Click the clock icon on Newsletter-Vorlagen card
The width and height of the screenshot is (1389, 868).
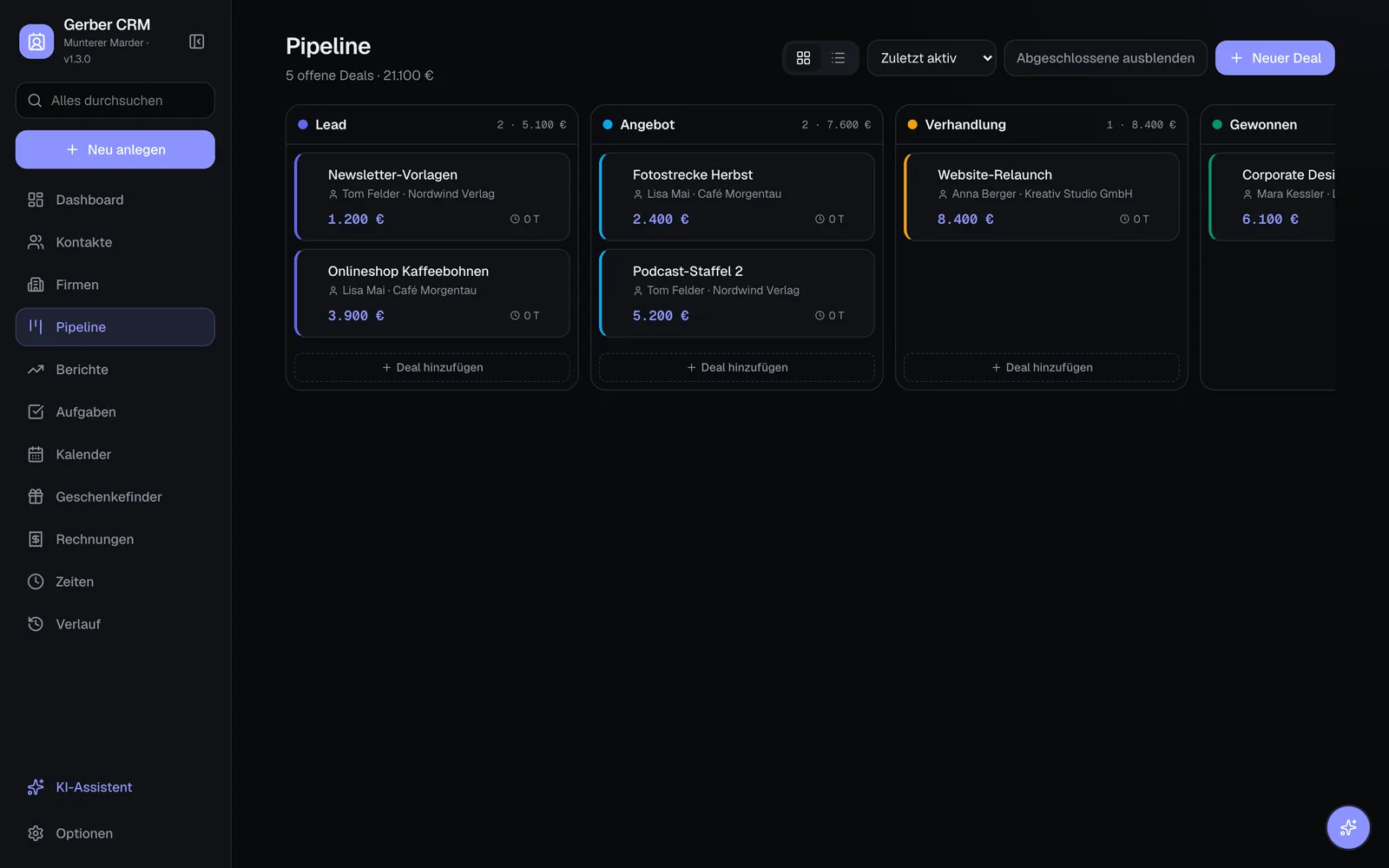pos(515,220)
